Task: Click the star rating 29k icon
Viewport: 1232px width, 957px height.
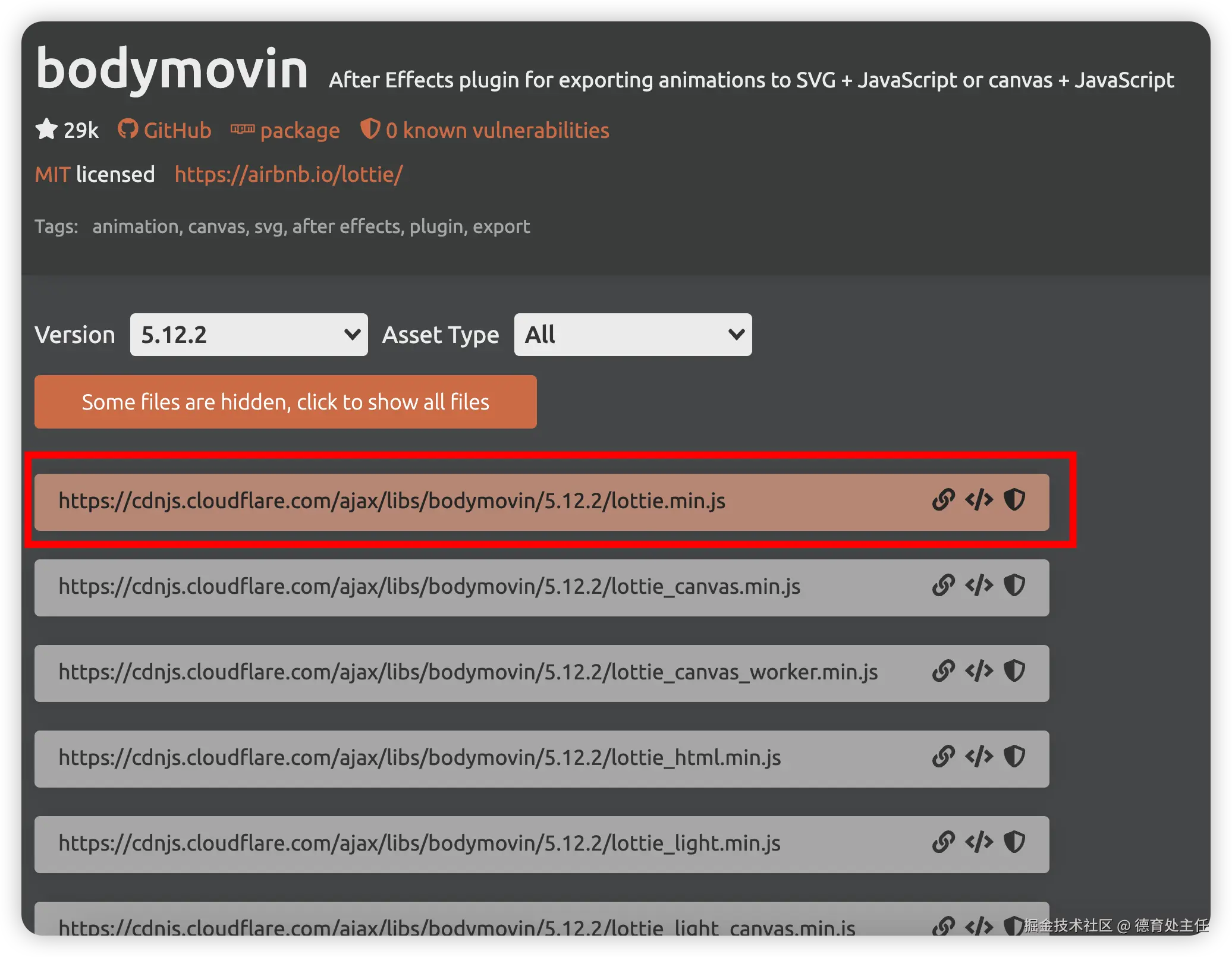Action: pyautogui.click(x=46, y=129)
